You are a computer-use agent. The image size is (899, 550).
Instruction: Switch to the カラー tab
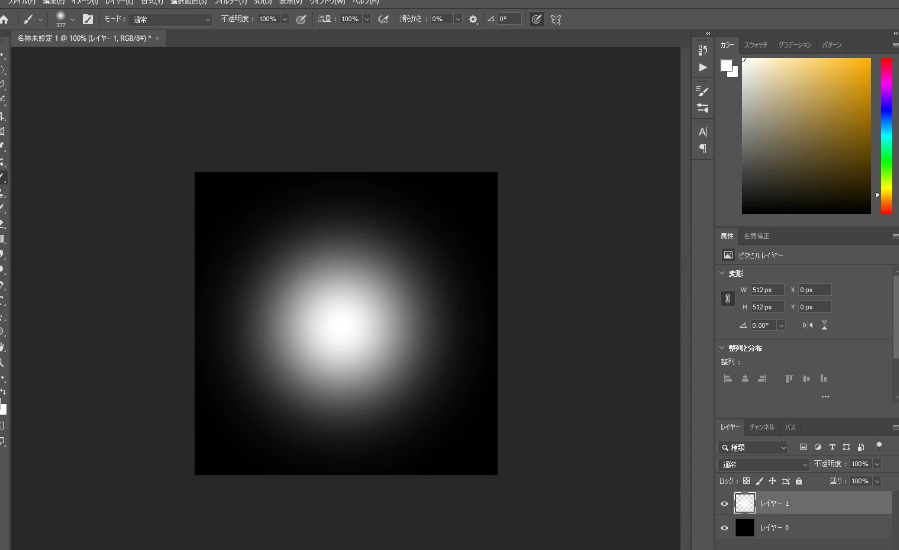[x=727, y=45]
